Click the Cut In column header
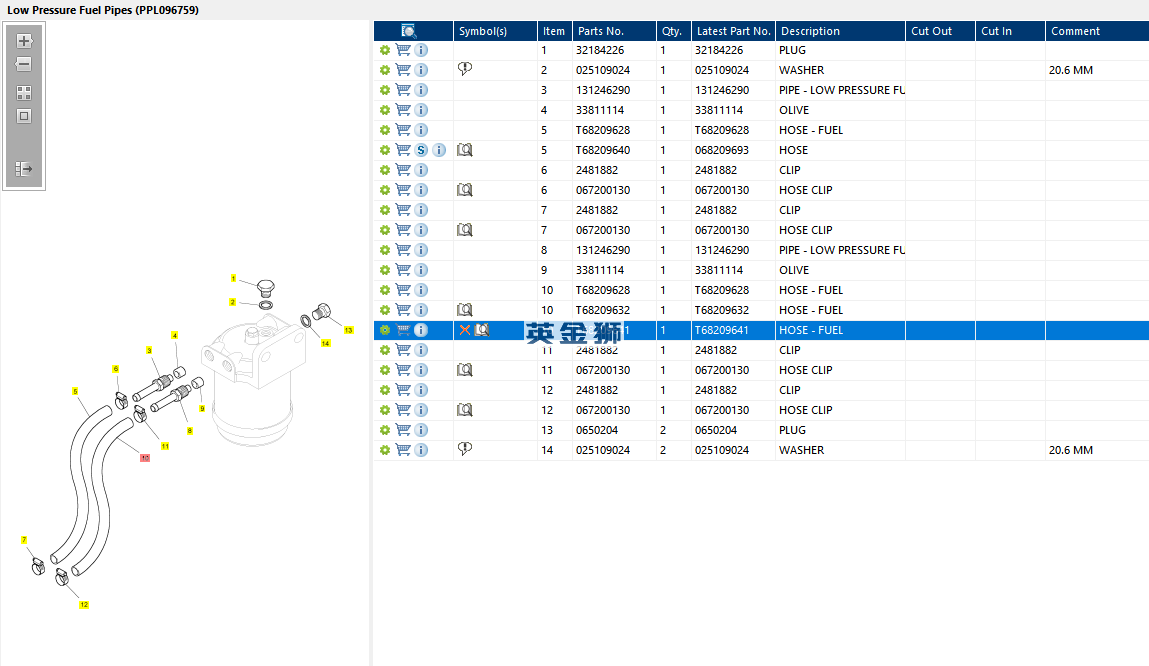 1011,31
